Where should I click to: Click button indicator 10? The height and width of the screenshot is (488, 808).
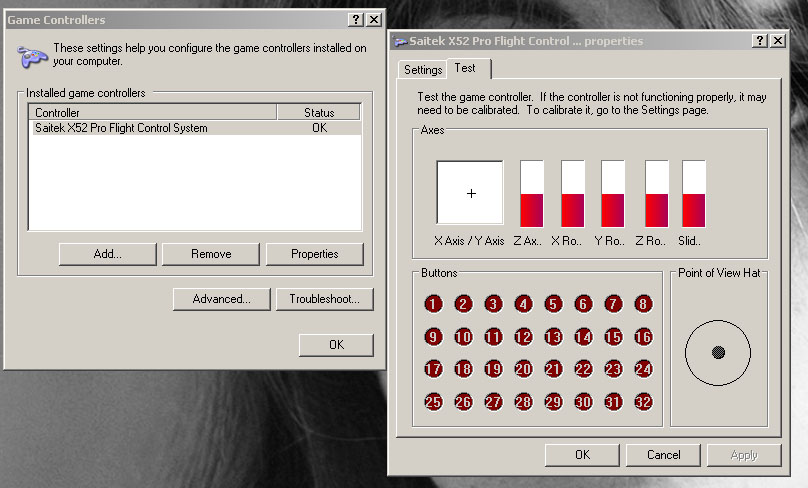tap(463, 337)
